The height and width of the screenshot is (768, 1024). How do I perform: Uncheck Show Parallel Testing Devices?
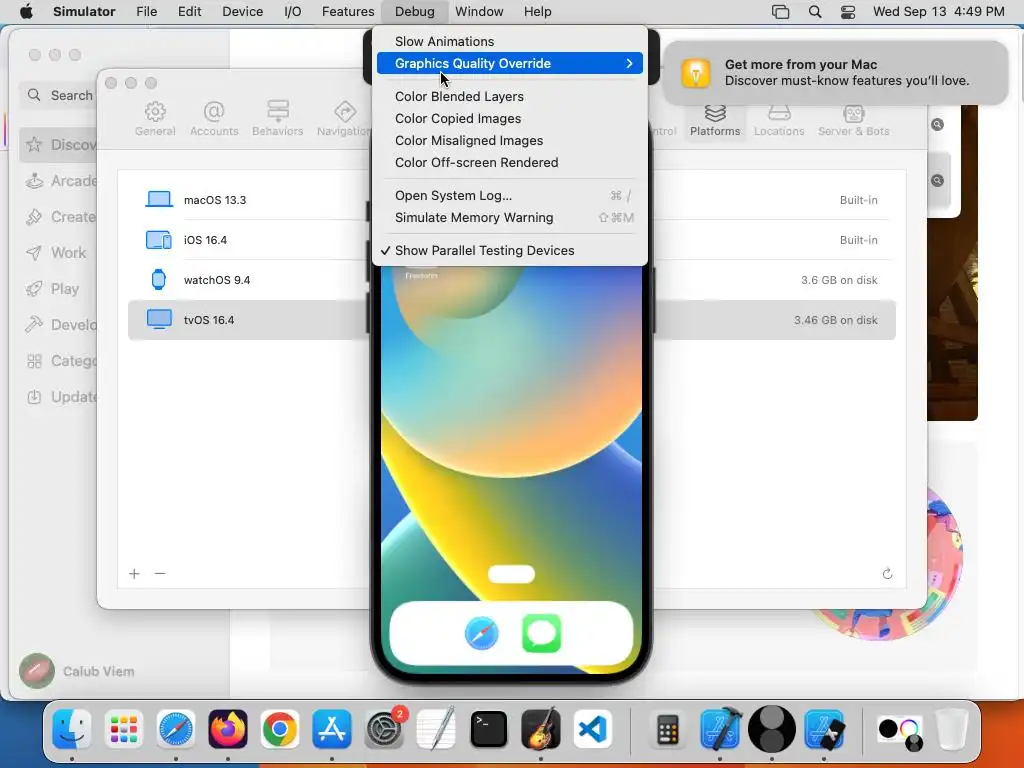(509, 250)
